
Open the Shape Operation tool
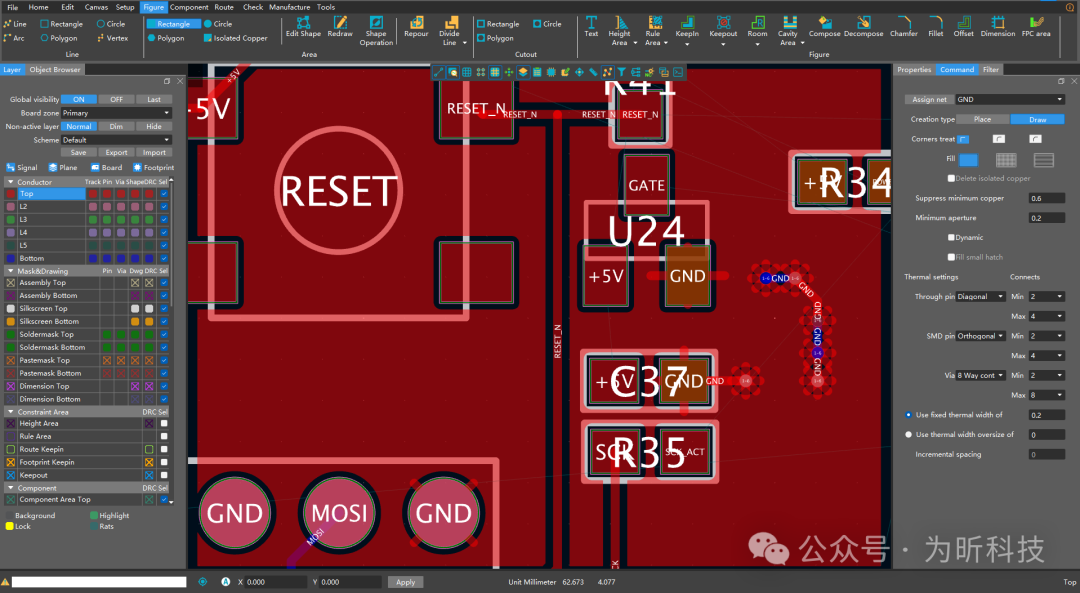tap(376, 24)
